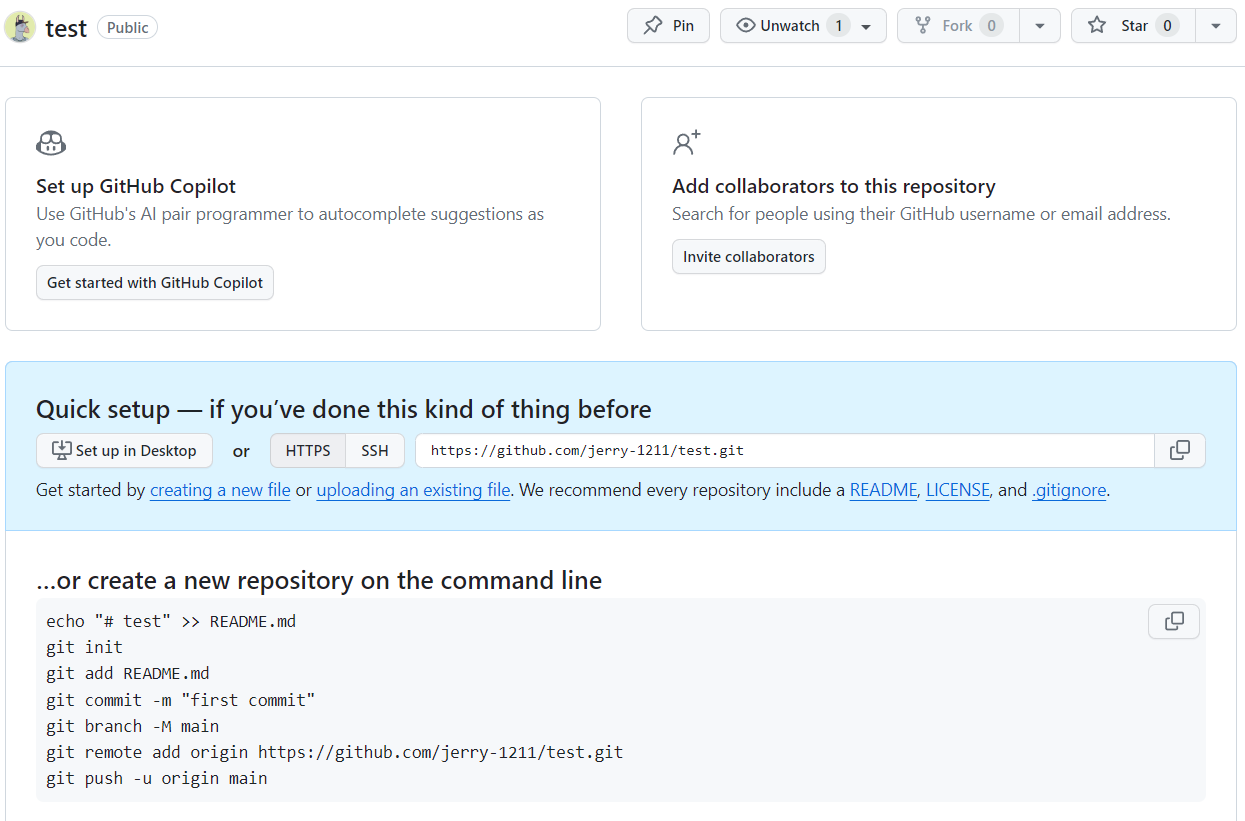The height and width of the screenshot is (821, 1245).
Task: Click the fork count badge
Action: (992, 26)
